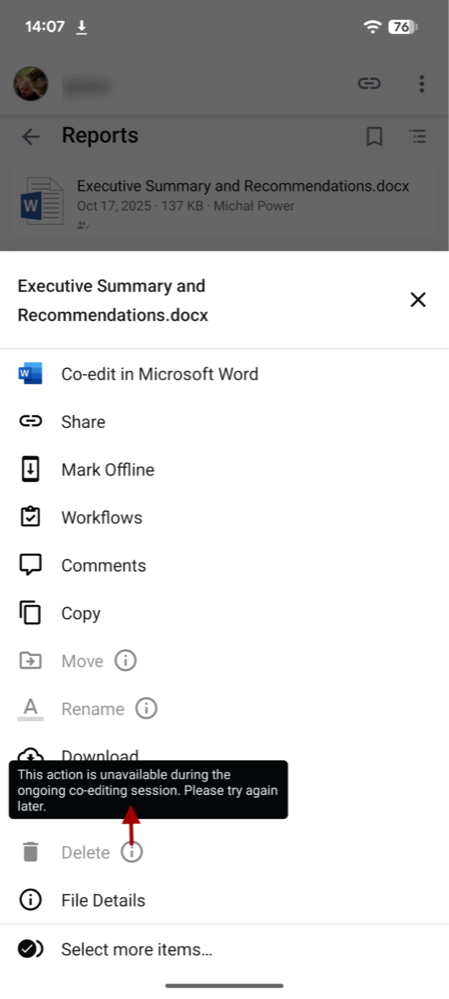This screenshot has height=999, width=449.
Task: Tap the Mark Offline phone-download icon
Action: point(31,470)
